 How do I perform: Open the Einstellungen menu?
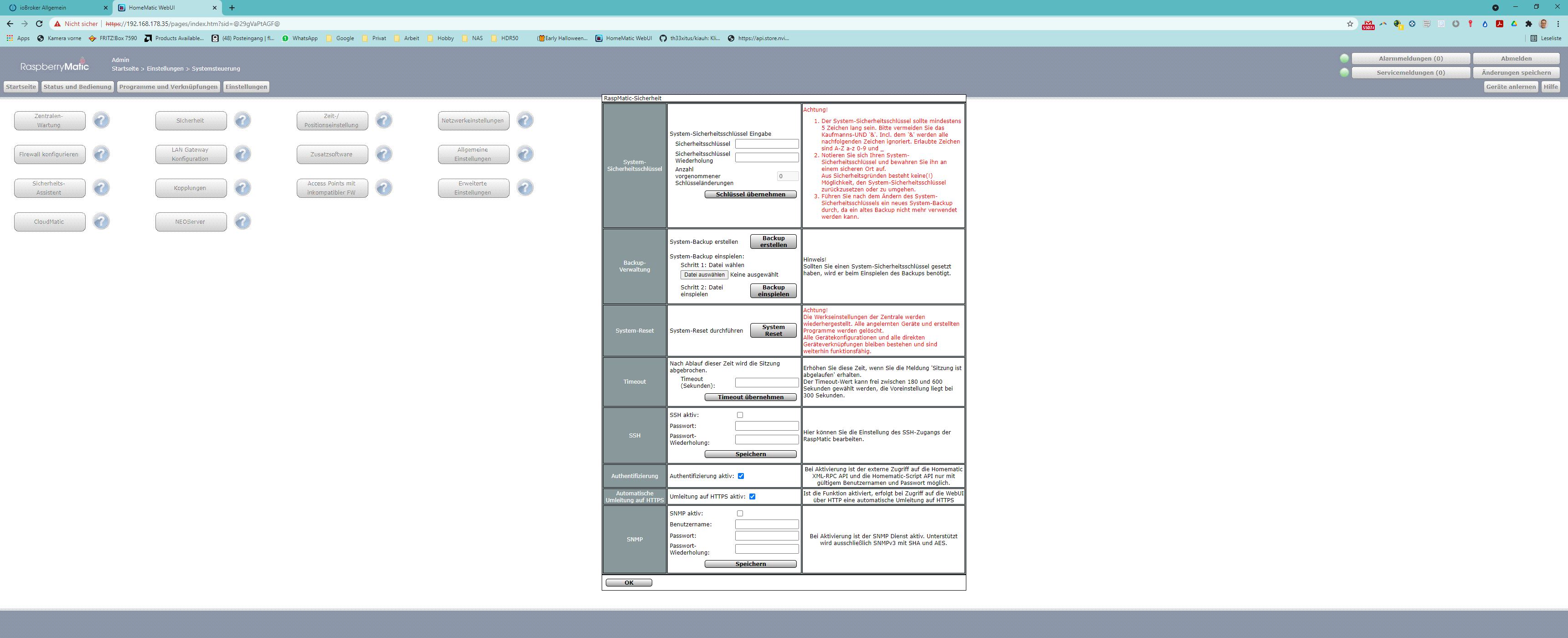point(246,87)
